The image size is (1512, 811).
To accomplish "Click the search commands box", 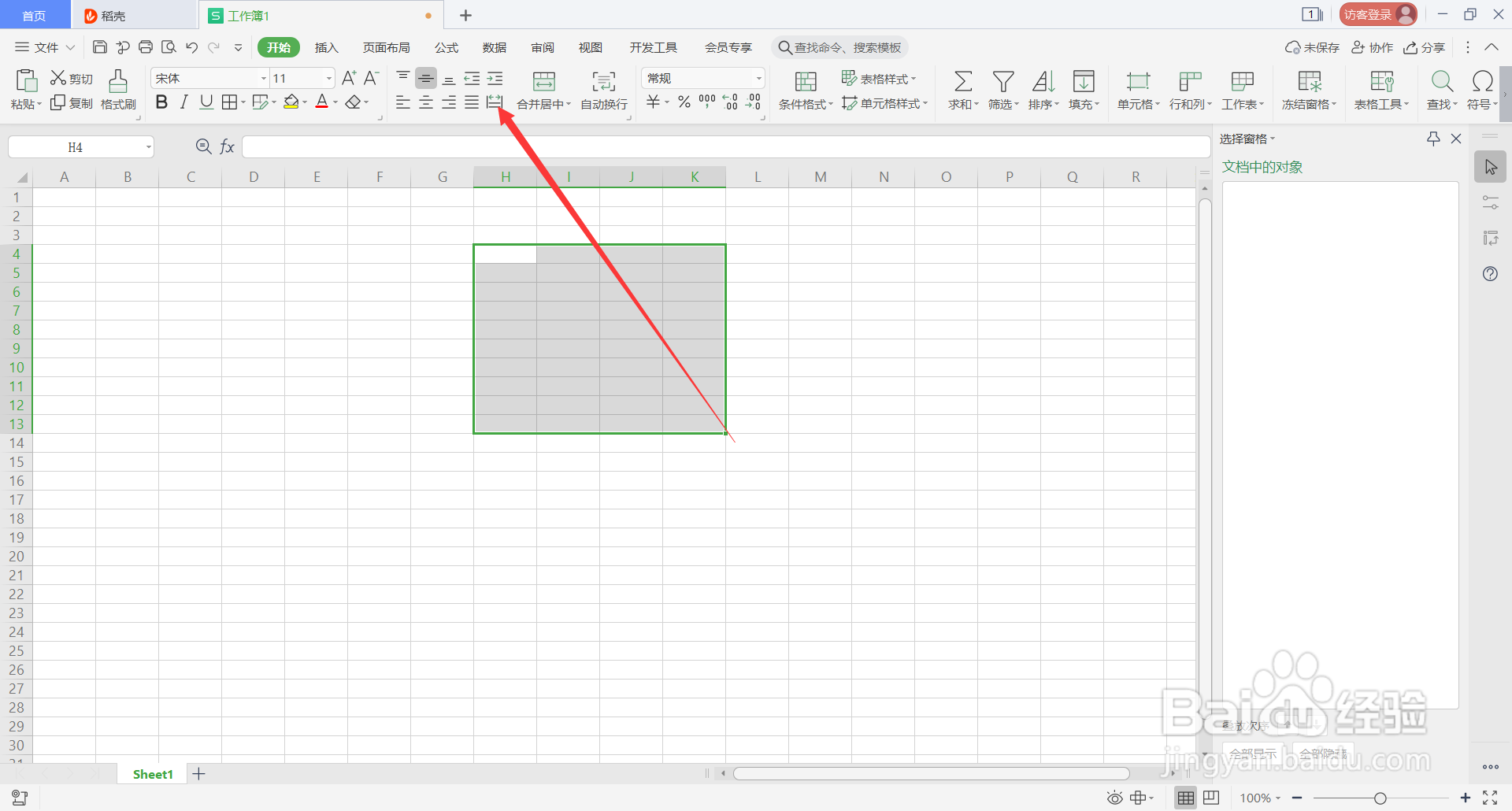I will point(839,48).
